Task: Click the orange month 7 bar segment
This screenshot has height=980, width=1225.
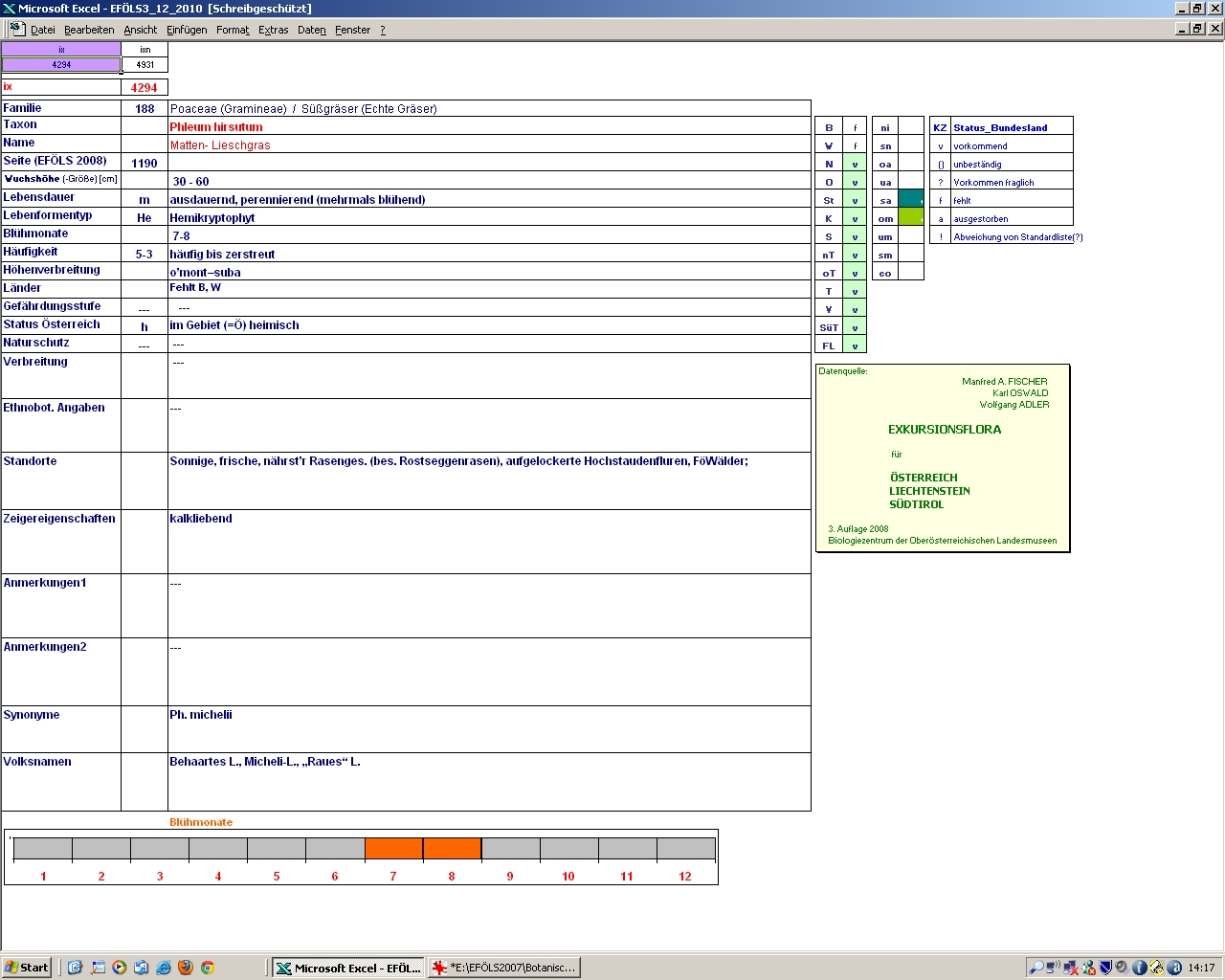Action: 393,849
